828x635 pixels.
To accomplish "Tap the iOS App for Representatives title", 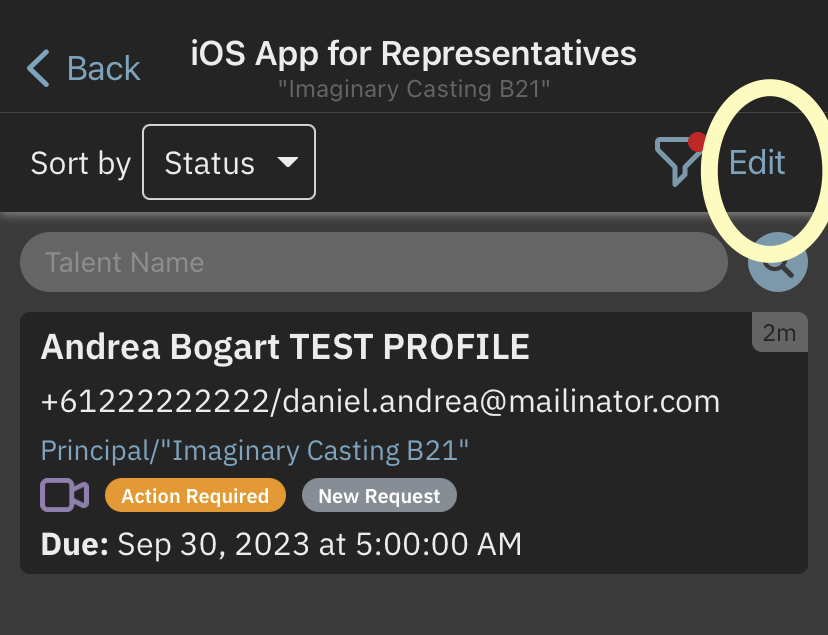I will click(x=413, y=53).
